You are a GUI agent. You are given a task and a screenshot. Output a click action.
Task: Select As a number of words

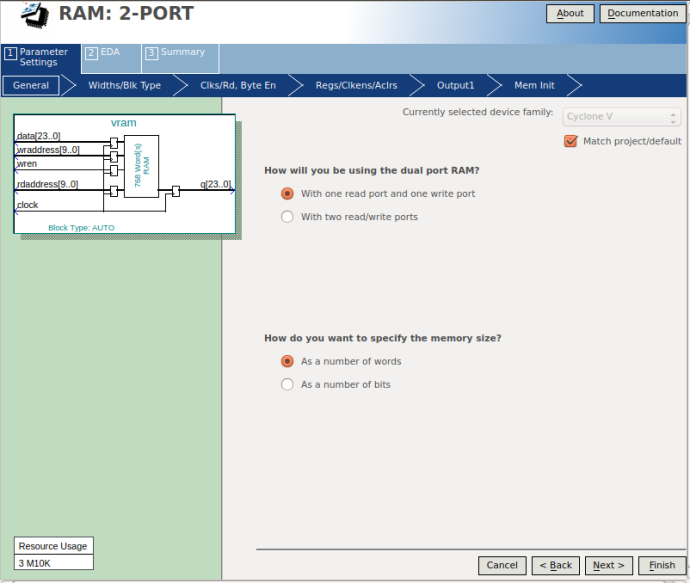point(287,361)
